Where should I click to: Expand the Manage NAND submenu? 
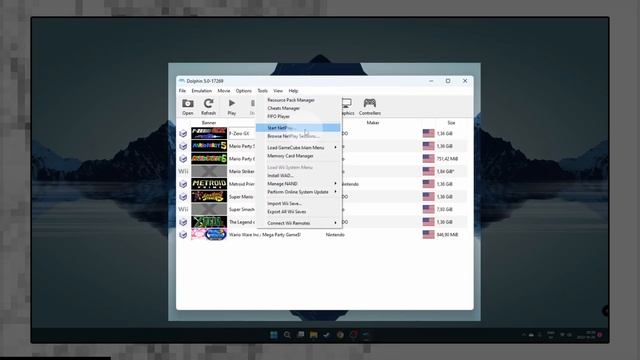[x=298, y=184]
